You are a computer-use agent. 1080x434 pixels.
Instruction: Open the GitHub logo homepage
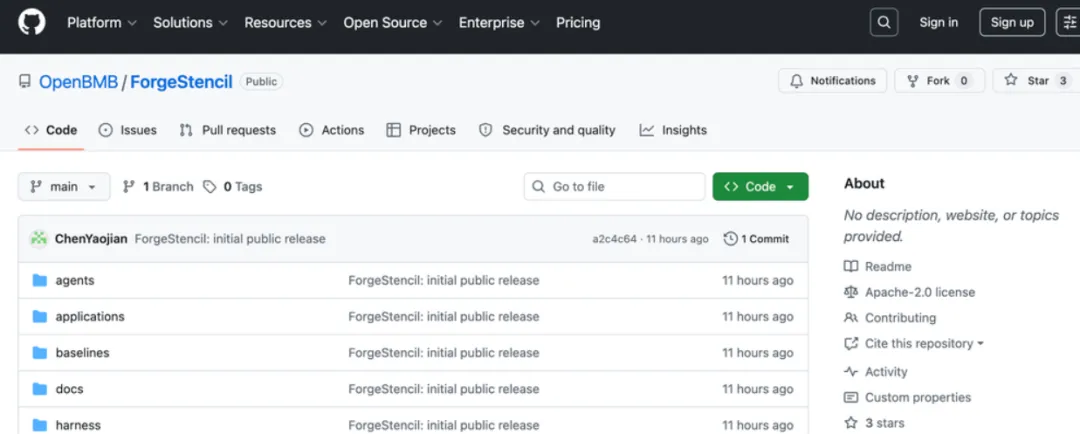point(32,22)
